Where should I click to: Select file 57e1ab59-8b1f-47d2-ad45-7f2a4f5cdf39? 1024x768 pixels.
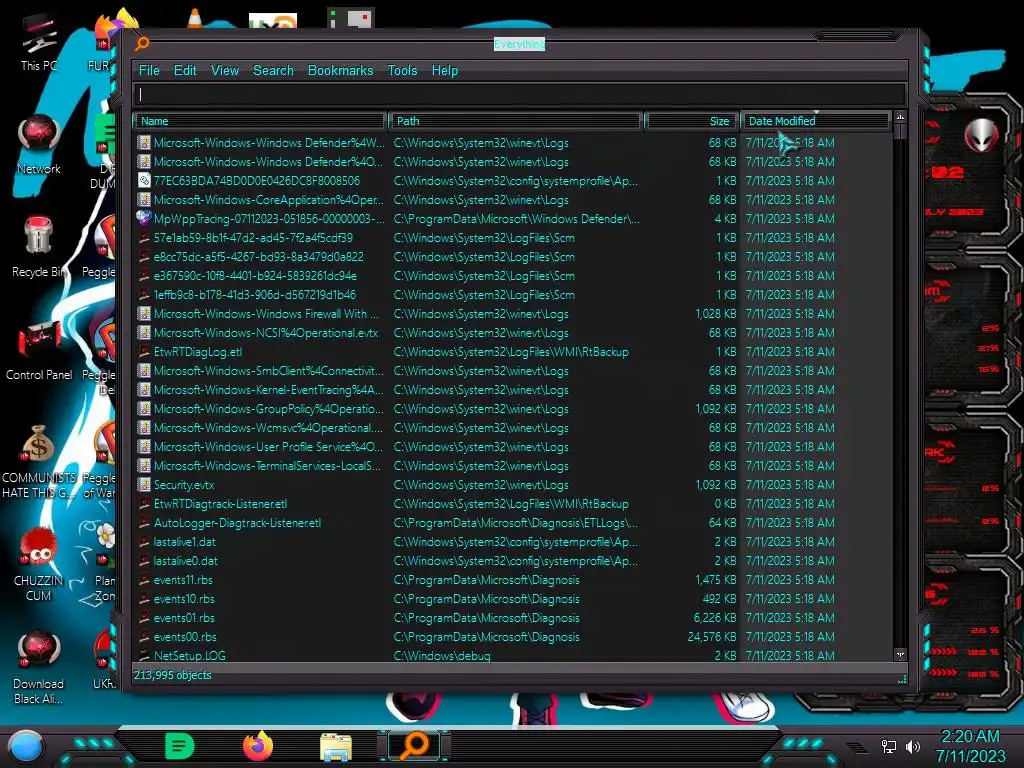tap(253, 238)
